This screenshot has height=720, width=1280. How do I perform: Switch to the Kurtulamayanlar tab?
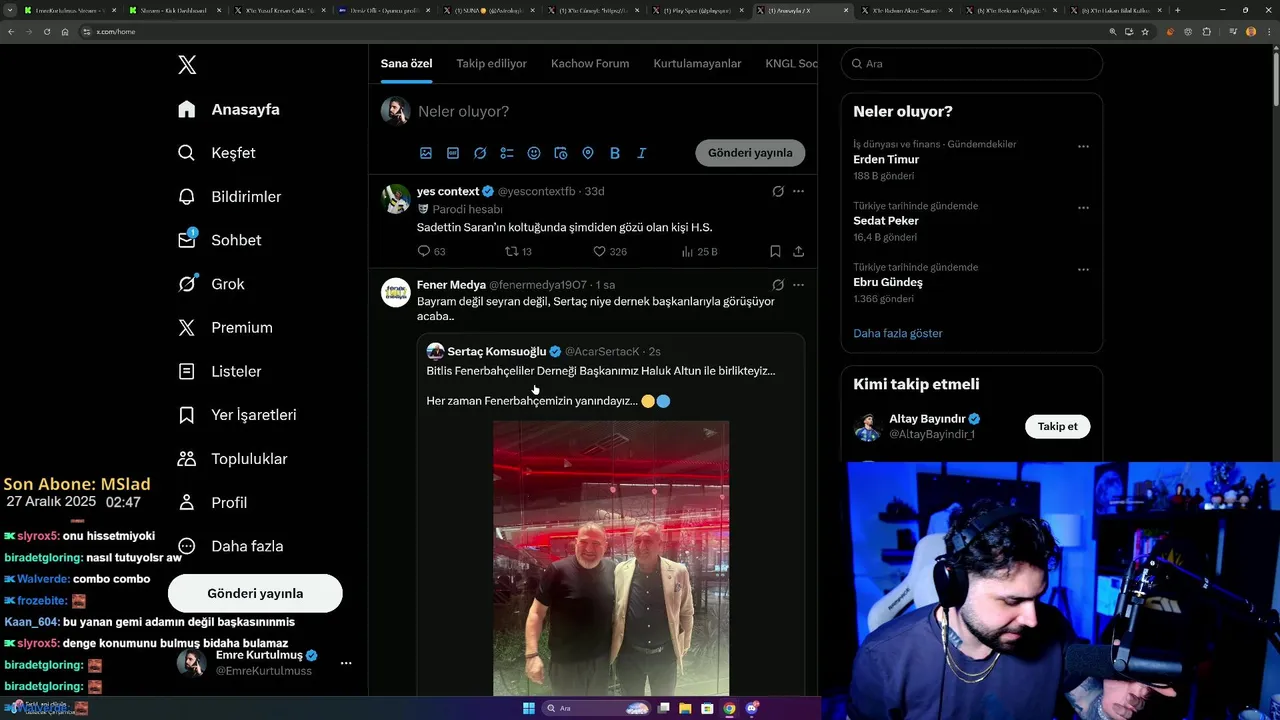(x=697, y=63)
